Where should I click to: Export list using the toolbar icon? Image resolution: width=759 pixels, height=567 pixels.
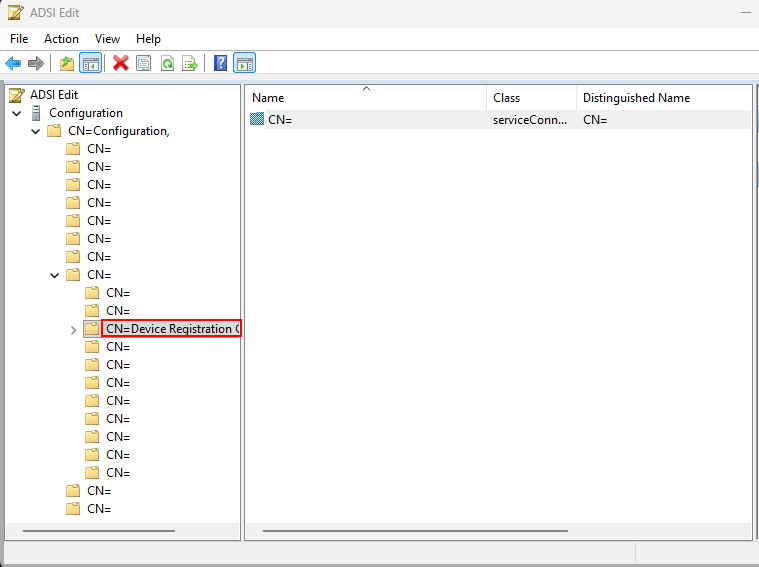point(190,63)
